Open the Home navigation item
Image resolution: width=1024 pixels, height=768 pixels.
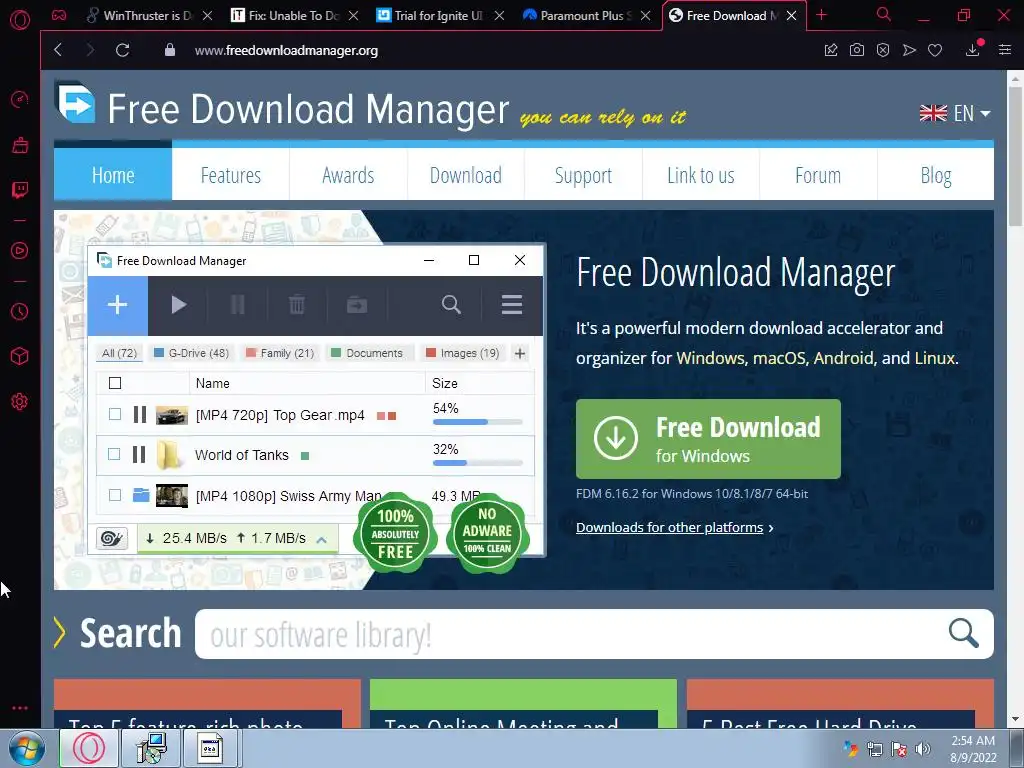click(113, 175)
